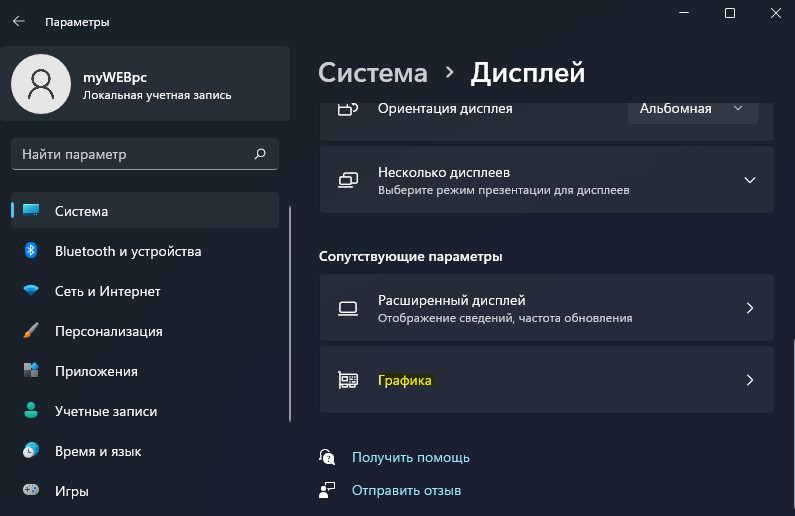Click the Wi-Fi network icon in sidebar

click(31, 290)
